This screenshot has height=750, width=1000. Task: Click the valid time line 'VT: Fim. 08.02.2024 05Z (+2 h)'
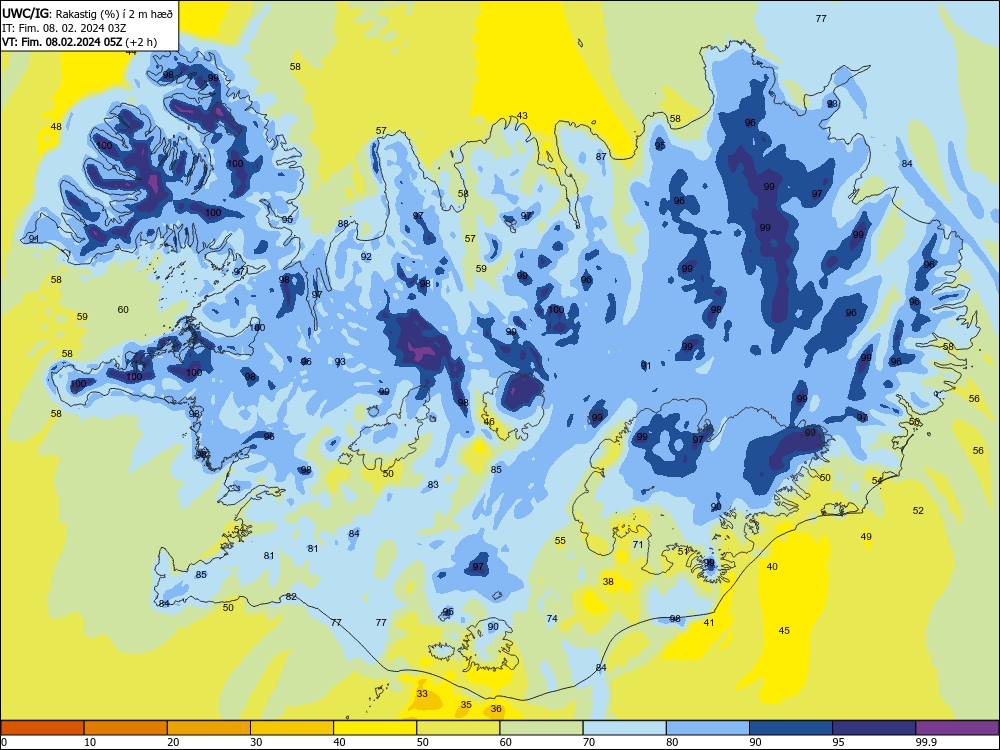click(x=80, y=42)
